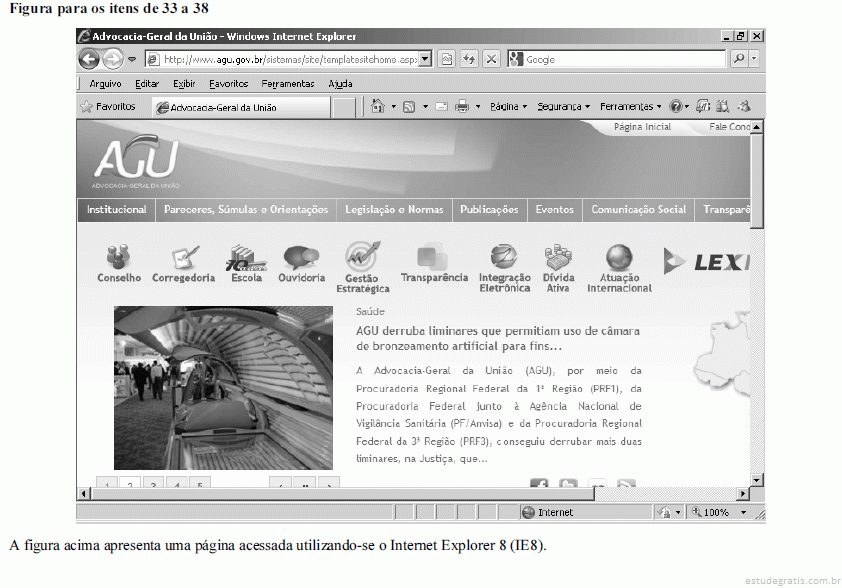Image resolution: width=842 pixels, height=588 pixels.
Task: Click the RSS feeds icon
Action: pyautogui.click(x=409, y=107)
